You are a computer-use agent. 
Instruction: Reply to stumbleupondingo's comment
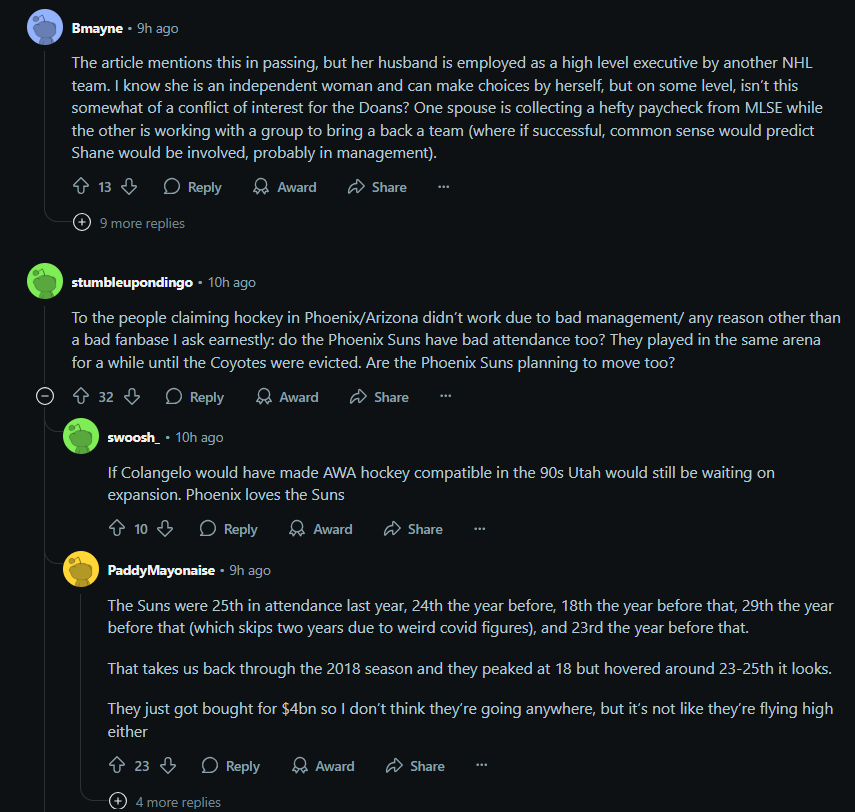(x=194, y=397)
